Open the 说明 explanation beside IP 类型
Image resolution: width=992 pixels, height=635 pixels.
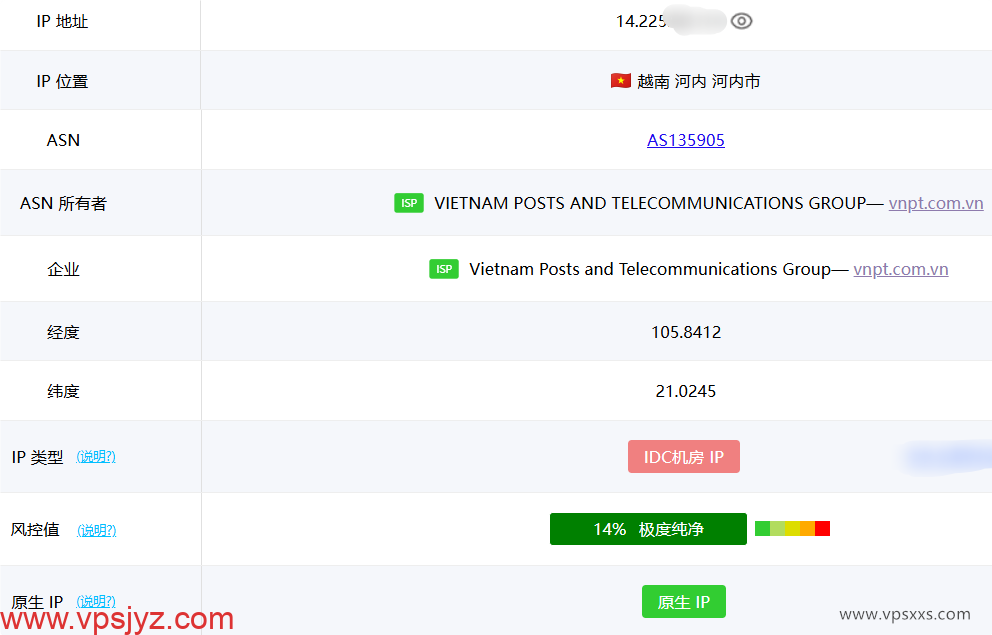96,456
